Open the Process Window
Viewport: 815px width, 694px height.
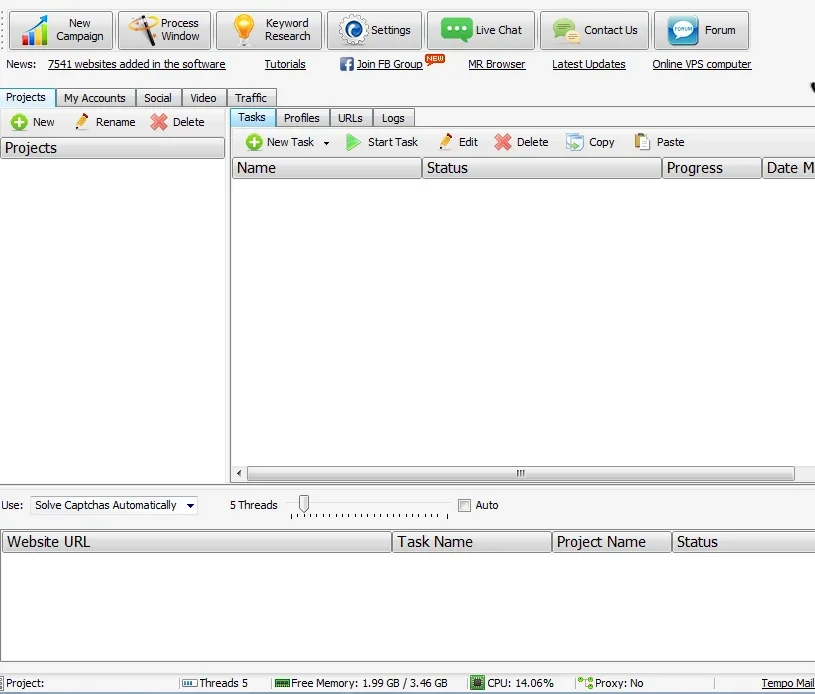click(164, 30)
